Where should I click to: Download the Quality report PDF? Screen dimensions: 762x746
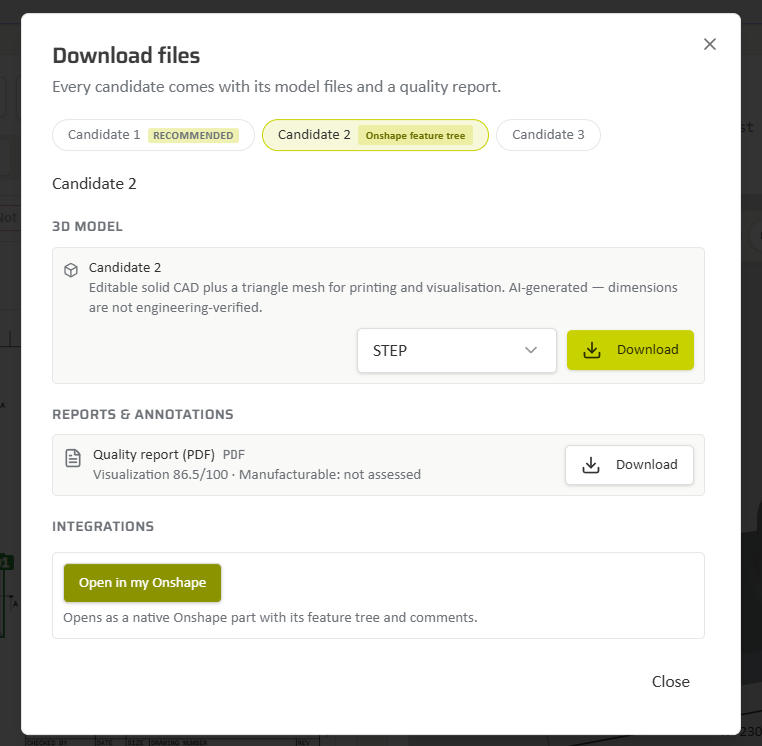pos(629,465)
